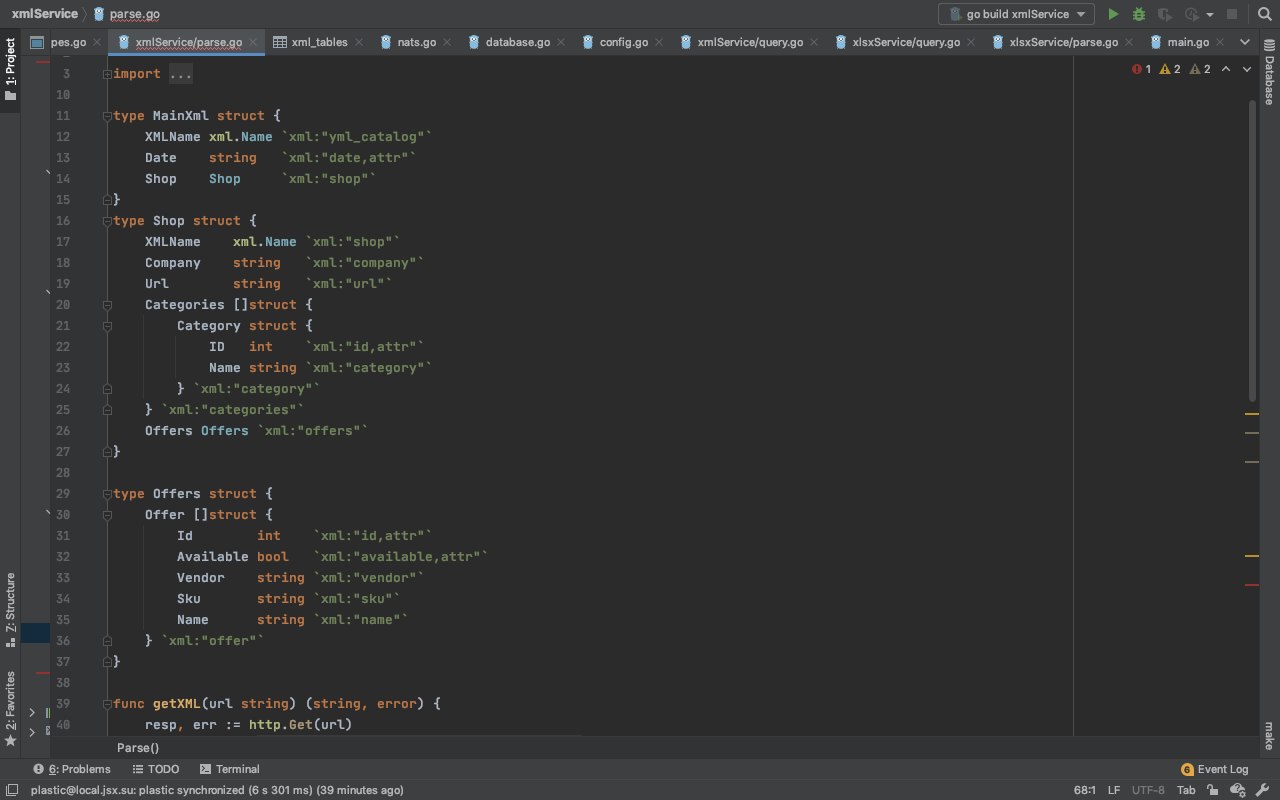Image resolution: width=1280 pixels, height=800 pixels.
Task: Open Search Everywhere magnifier icon
Action: (1263, 14)
